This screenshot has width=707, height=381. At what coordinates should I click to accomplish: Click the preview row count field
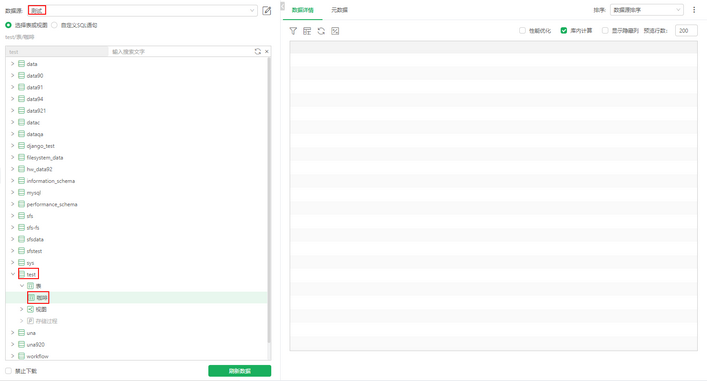[x=686, y=31]
